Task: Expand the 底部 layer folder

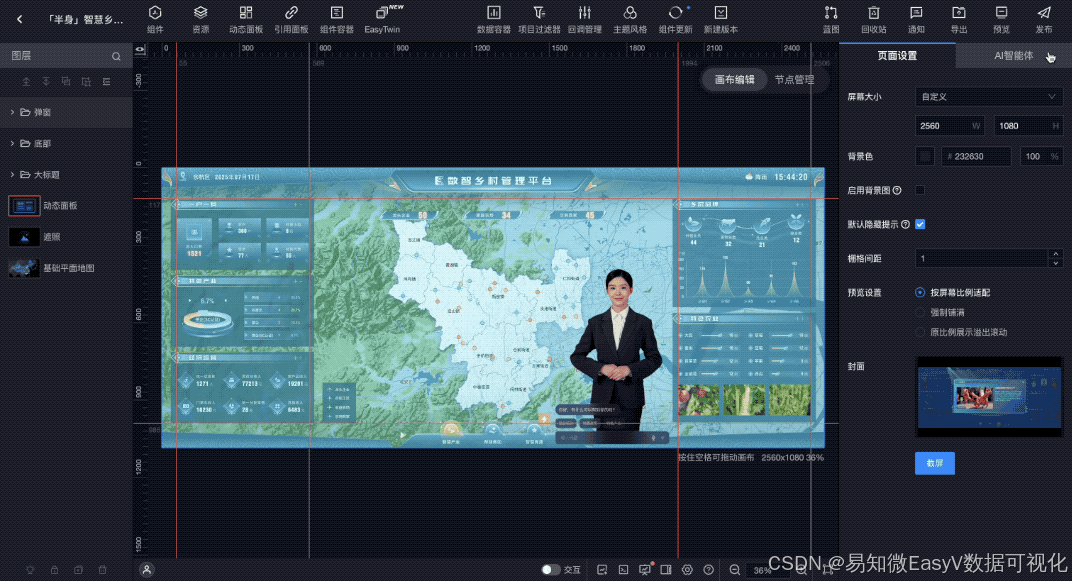Action: pos(12,144)
